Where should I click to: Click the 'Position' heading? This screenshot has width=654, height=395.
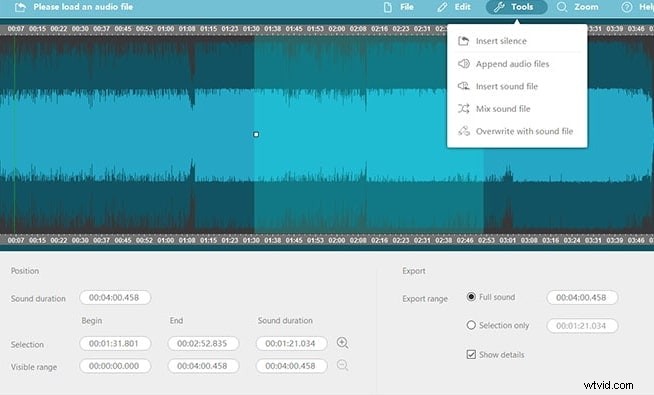point(25,271)
